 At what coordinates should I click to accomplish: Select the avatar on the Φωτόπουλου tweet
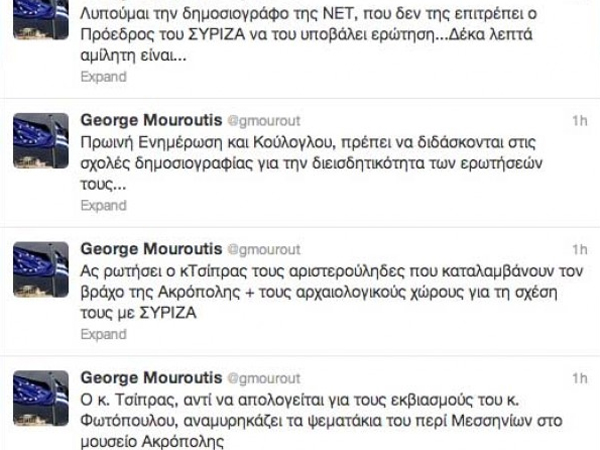(39, 397)
